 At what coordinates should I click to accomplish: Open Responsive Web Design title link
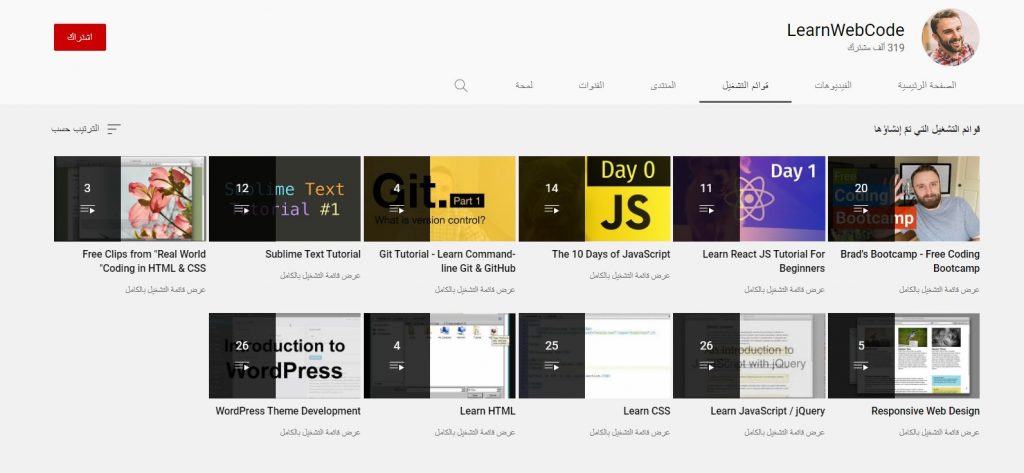point(925,411)
